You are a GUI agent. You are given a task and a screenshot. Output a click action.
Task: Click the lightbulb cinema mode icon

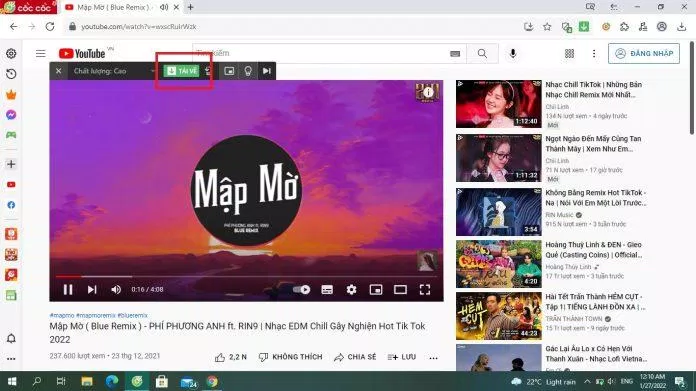pos(248,71)
